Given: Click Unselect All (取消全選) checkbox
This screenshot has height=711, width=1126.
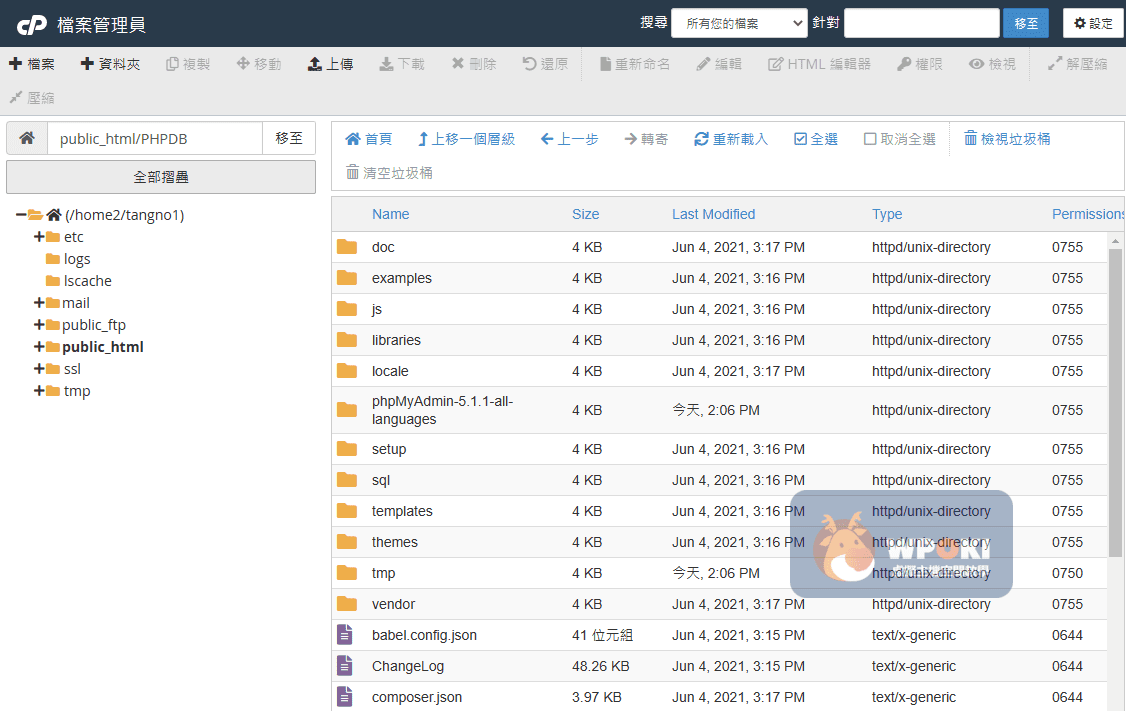Looking at the screenshot, I should coord(870,139).
